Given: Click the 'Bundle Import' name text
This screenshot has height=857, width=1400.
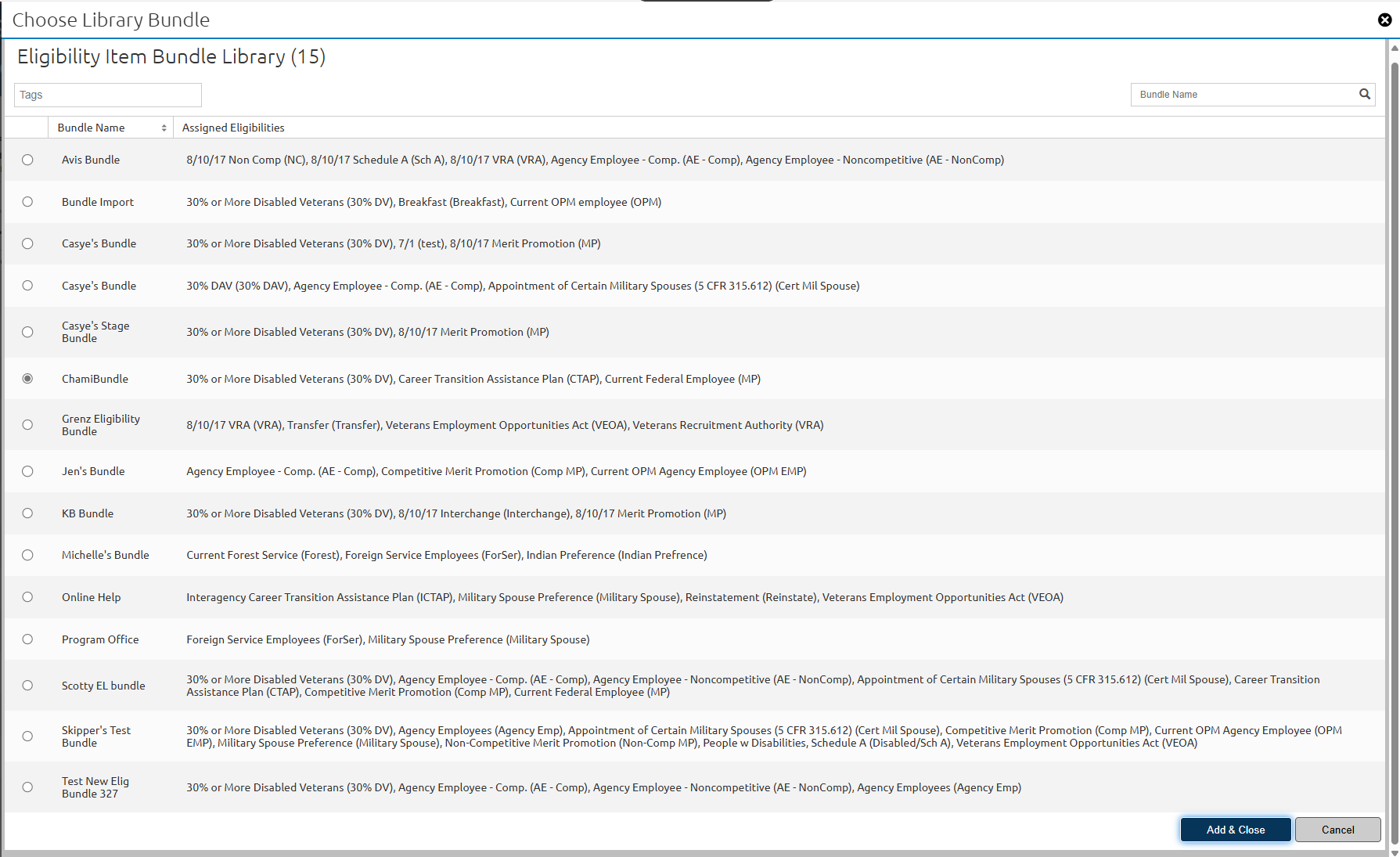Looking at the screenshot, I should point(98,202).
